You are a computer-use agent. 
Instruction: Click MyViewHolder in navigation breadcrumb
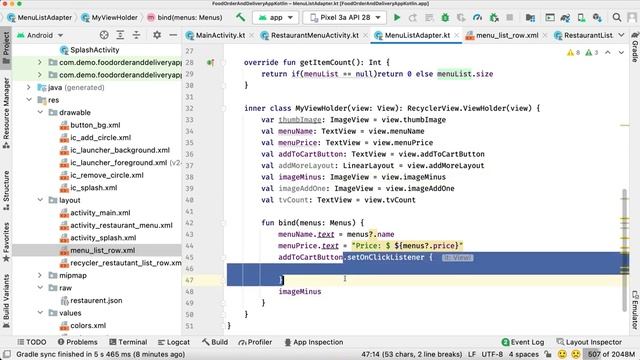[x=109, y=18]
